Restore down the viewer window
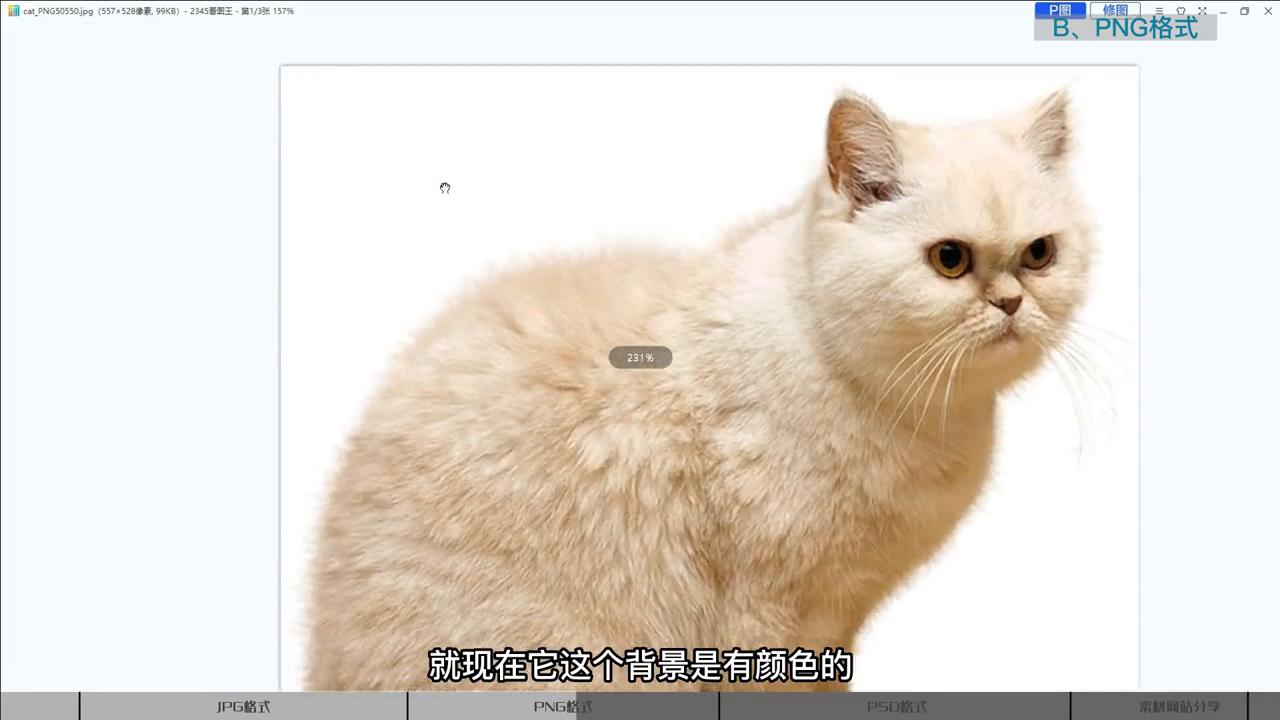The image size is (1280, 720). coord(1245,10)
